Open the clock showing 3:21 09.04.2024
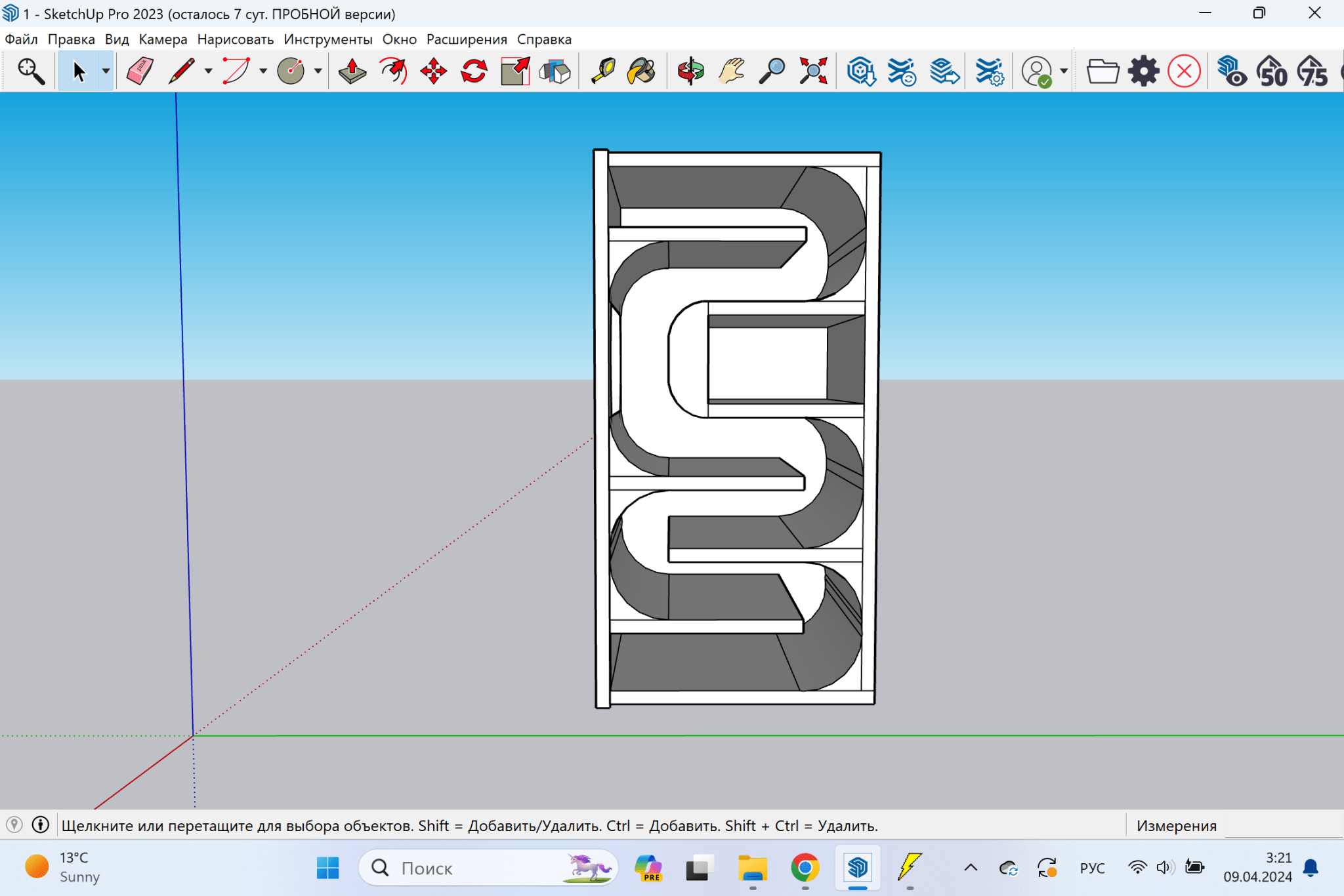1344x896 pixels. coord(1257,867)
